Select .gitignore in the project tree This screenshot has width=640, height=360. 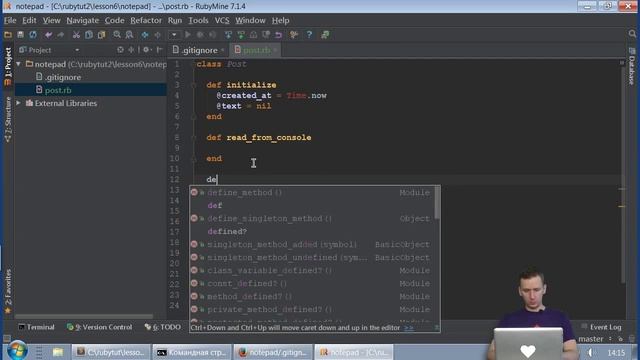(x=59, y=77)
